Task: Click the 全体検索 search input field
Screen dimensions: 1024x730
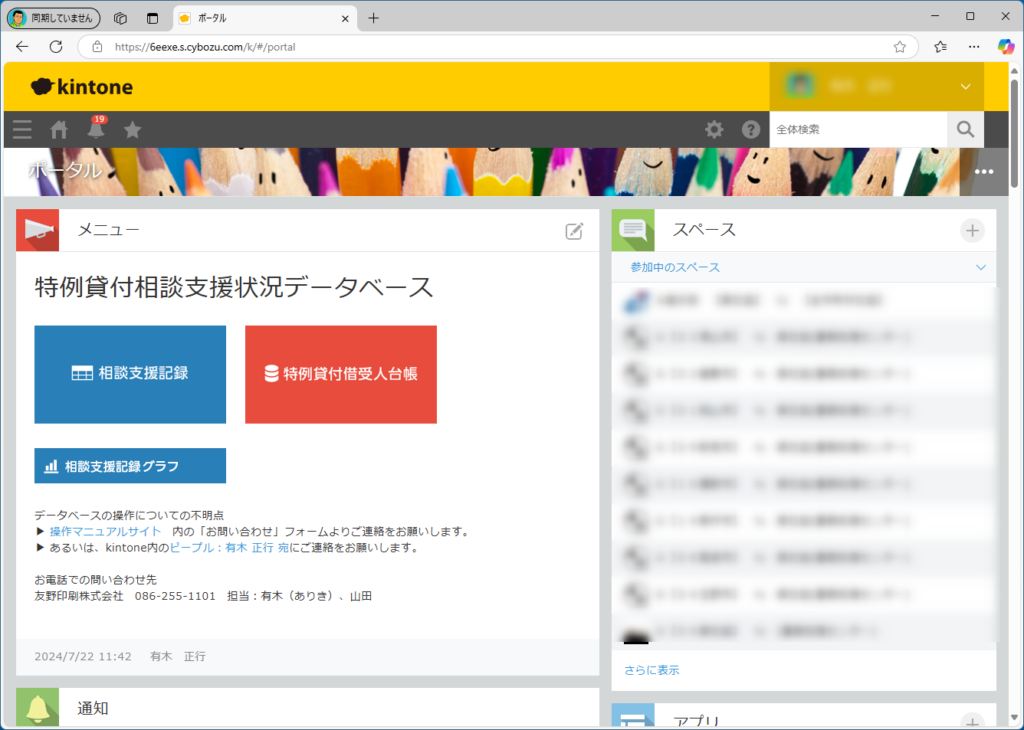Action: (857, 129)
